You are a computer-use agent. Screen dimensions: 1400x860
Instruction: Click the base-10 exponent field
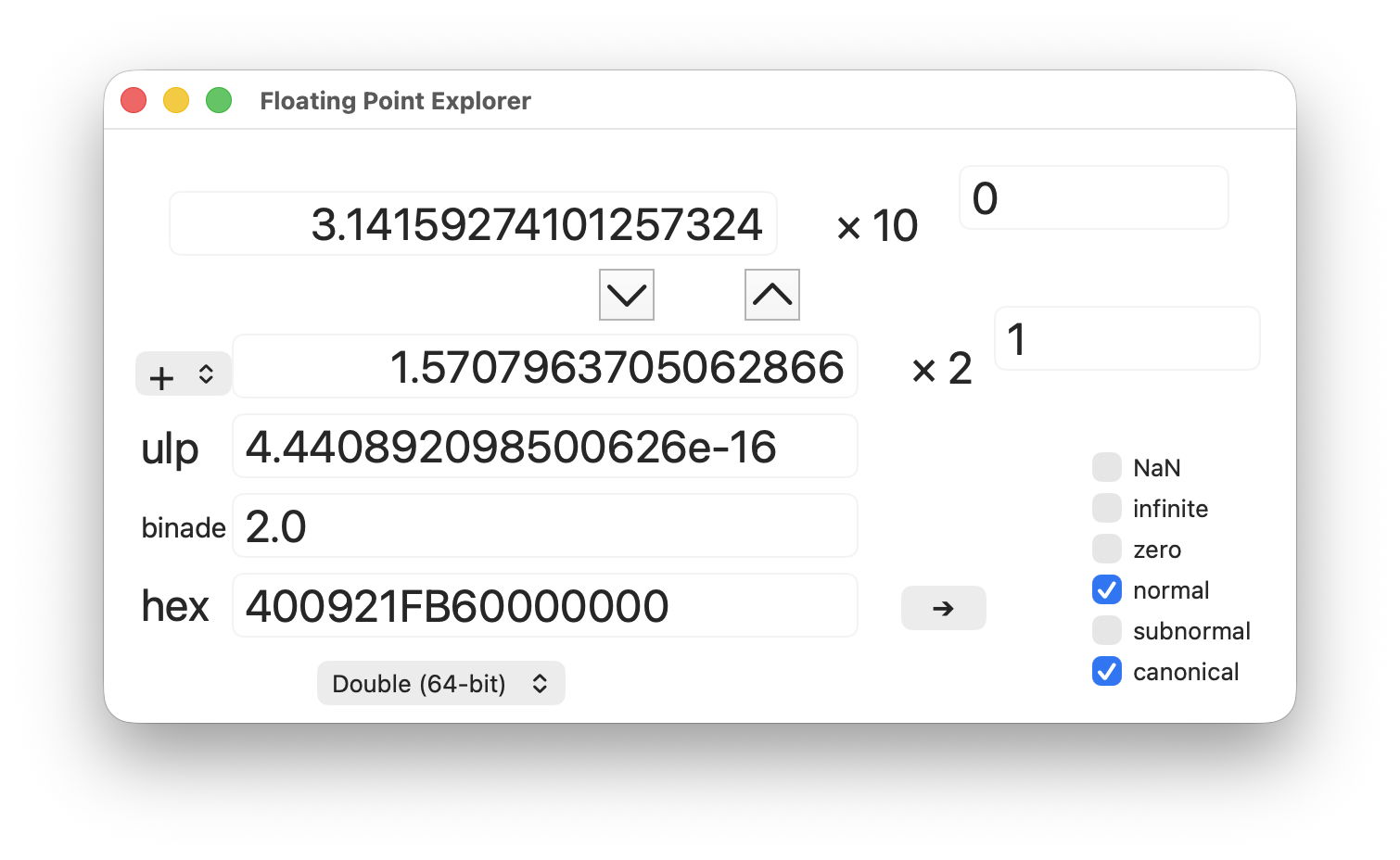[x=1094, y=197]
